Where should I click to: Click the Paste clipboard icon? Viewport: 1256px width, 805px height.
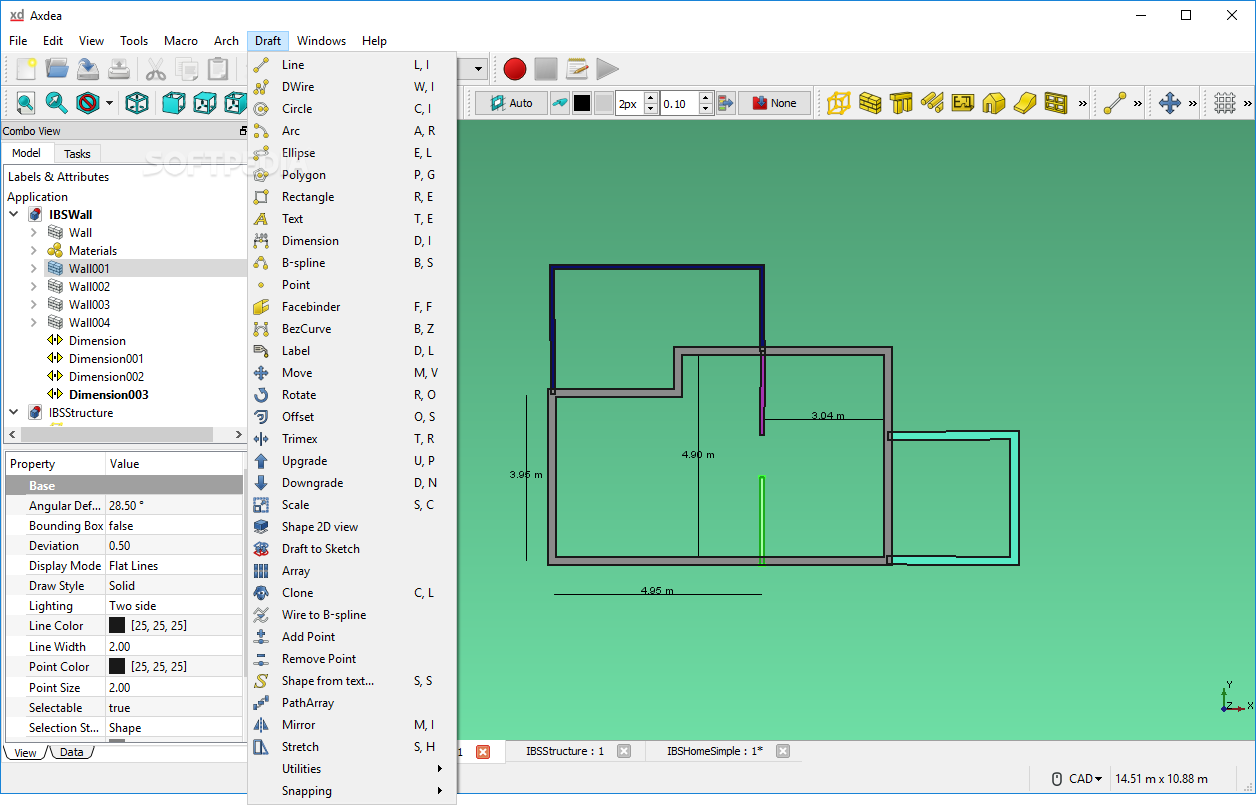218,69
